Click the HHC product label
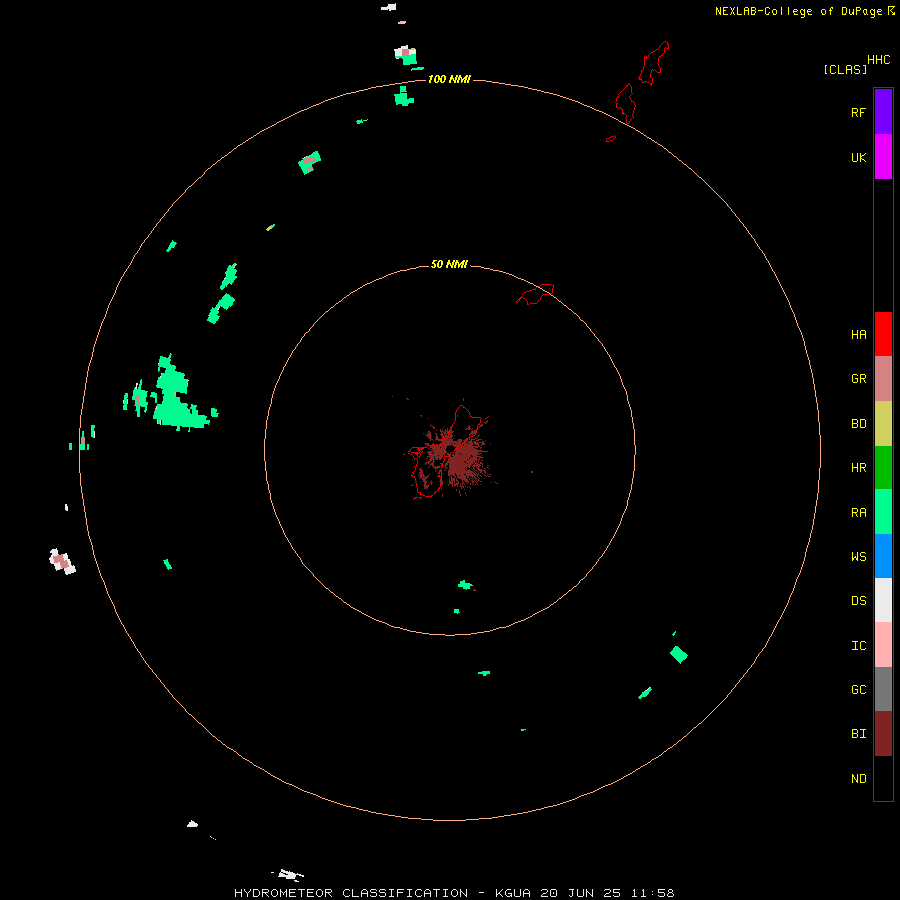900x900 pixels. (x=879, y=60)
